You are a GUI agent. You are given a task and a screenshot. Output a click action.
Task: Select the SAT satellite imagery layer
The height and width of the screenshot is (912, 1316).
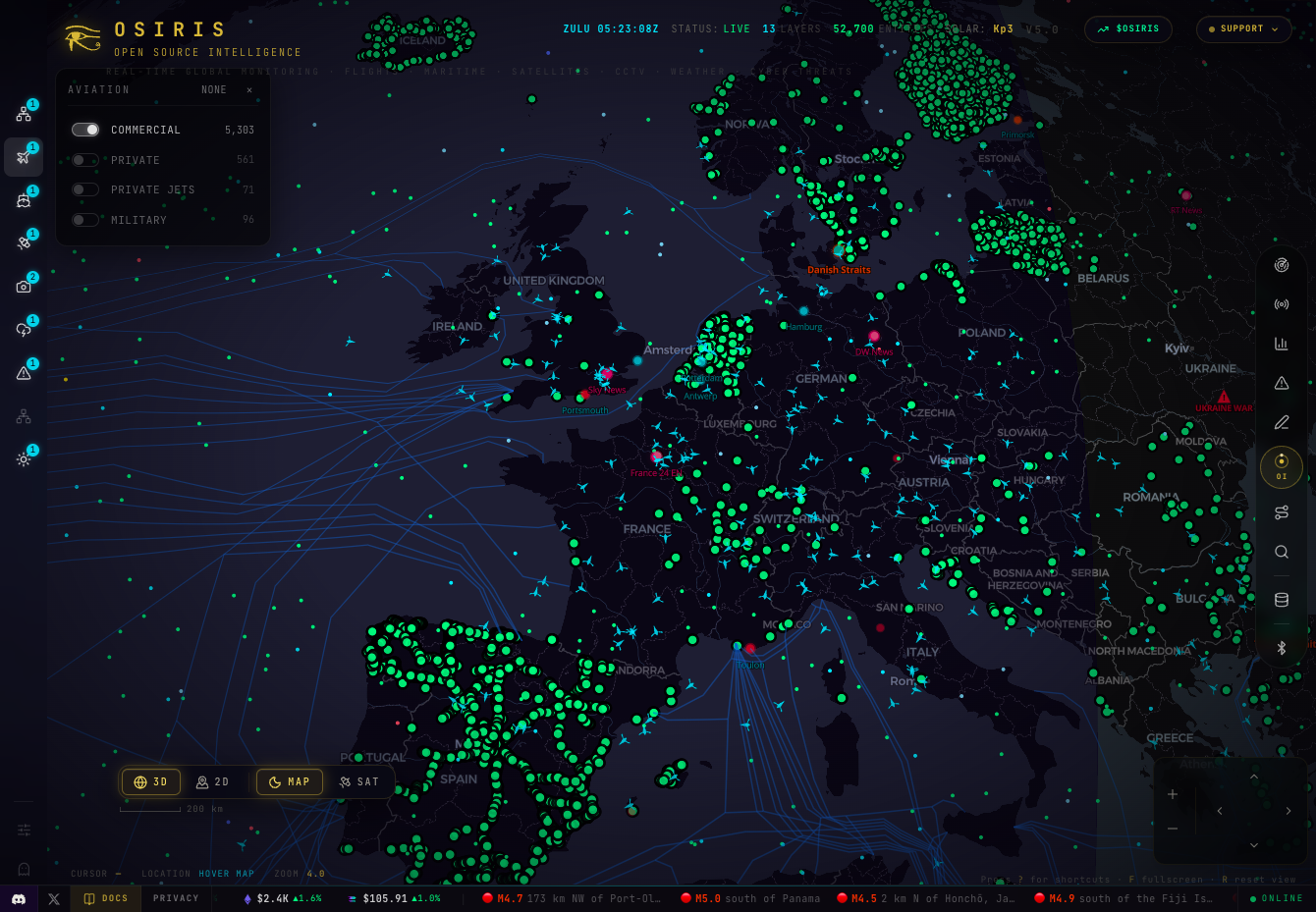pyautogui.click(x=358, y=782)
